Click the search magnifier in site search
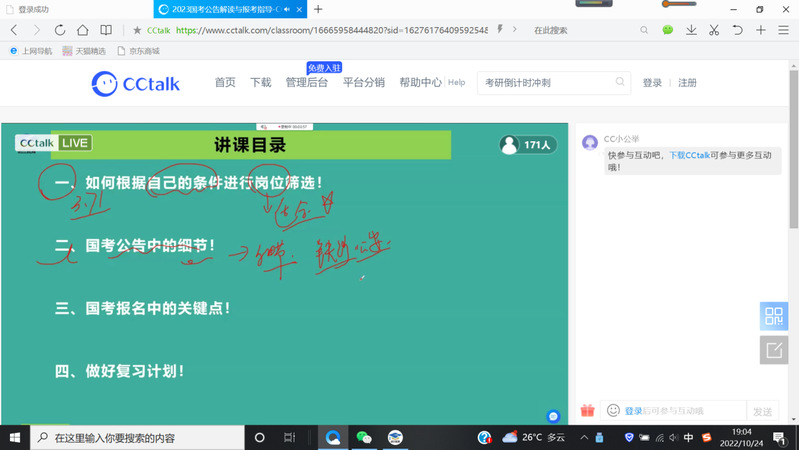The width and height of the screenshot is (799, 450). (x=620, y=83)
